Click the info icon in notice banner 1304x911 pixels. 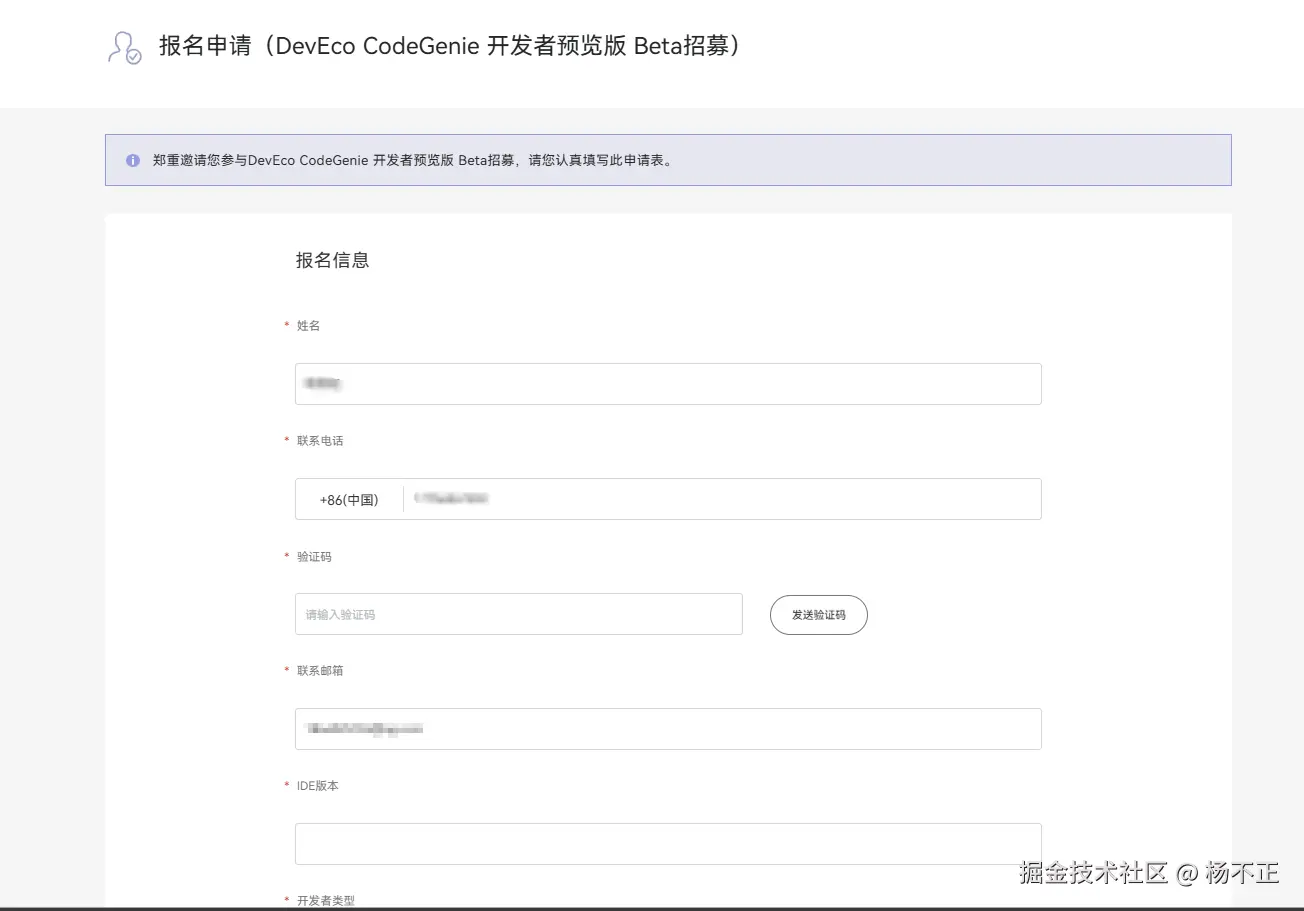point(133,160)
